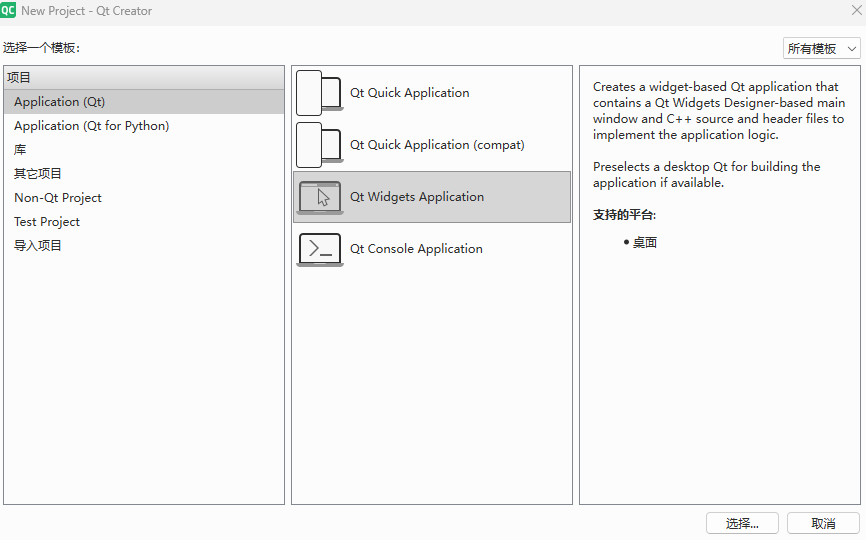
Task: Click the Qt Console Application terminal icon
Action: coord(320,249)
